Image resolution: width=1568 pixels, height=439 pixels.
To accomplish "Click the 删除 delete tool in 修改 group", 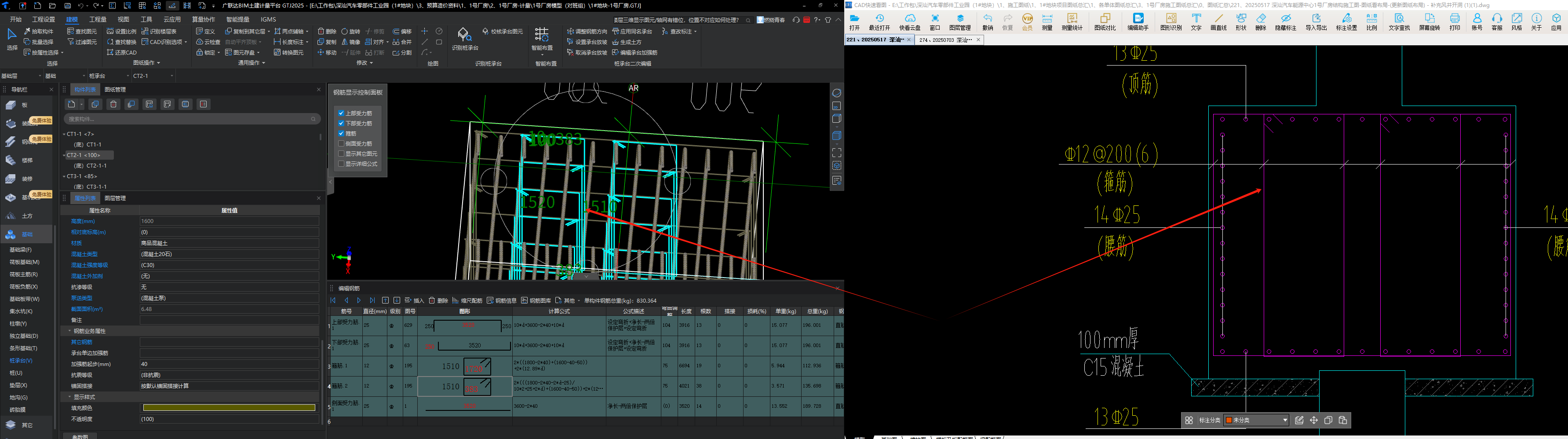I will pyautogui.click(x=328, y=31).
